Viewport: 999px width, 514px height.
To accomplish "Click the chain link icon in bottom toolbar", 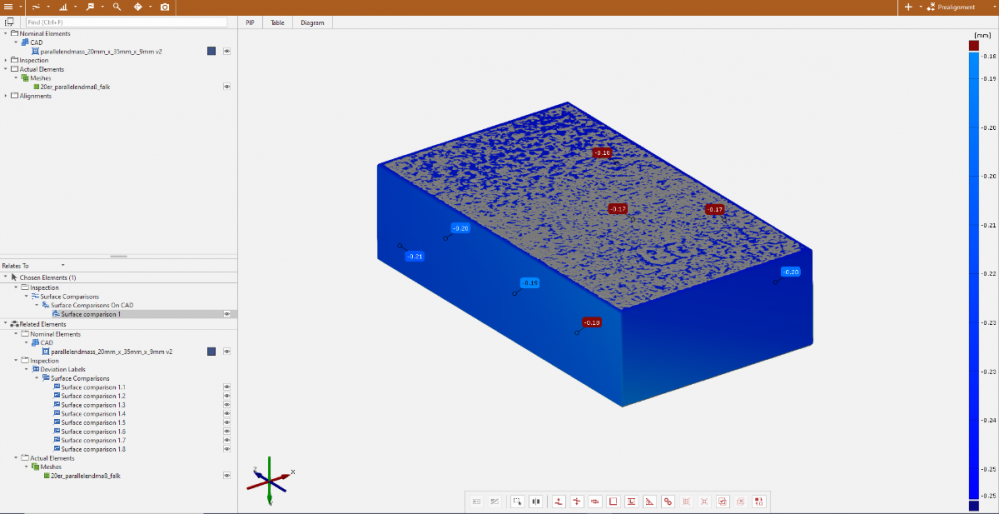I will tap(668, 501).
